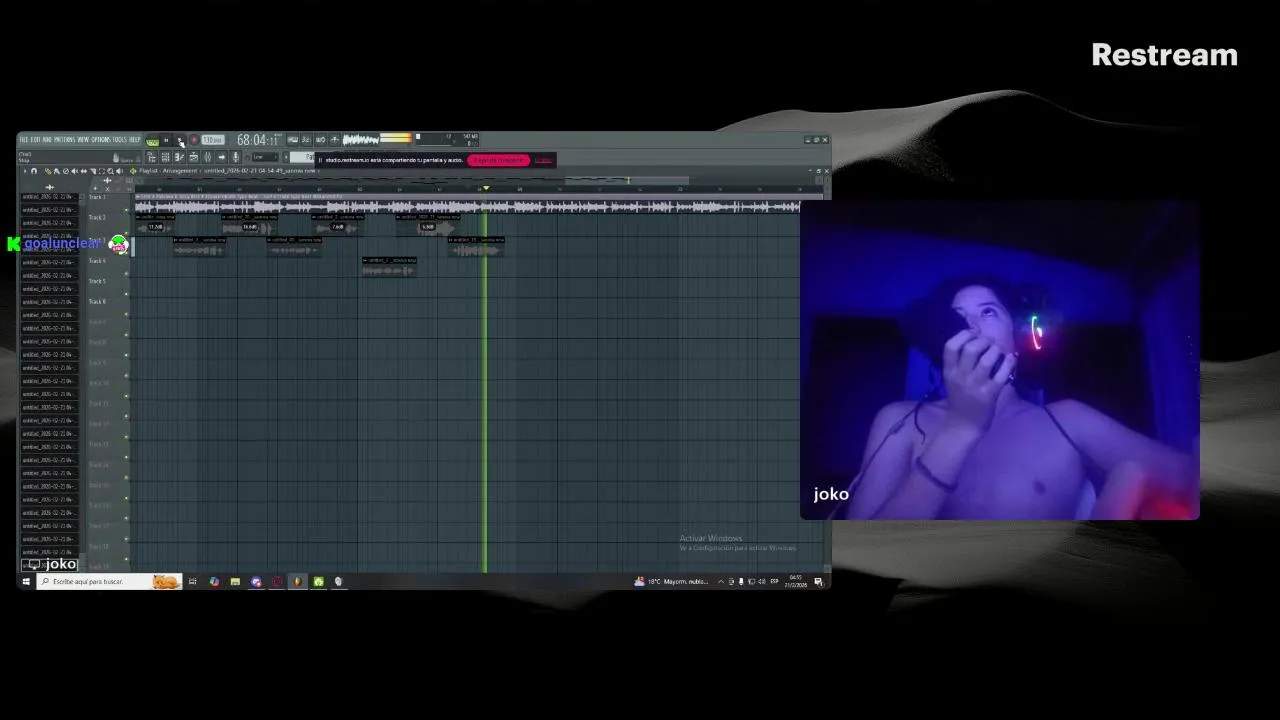The image size is (1280, 720).
Task: Open the taskbar clock and date
Action: pyautogui.click(x=796, y=581)
